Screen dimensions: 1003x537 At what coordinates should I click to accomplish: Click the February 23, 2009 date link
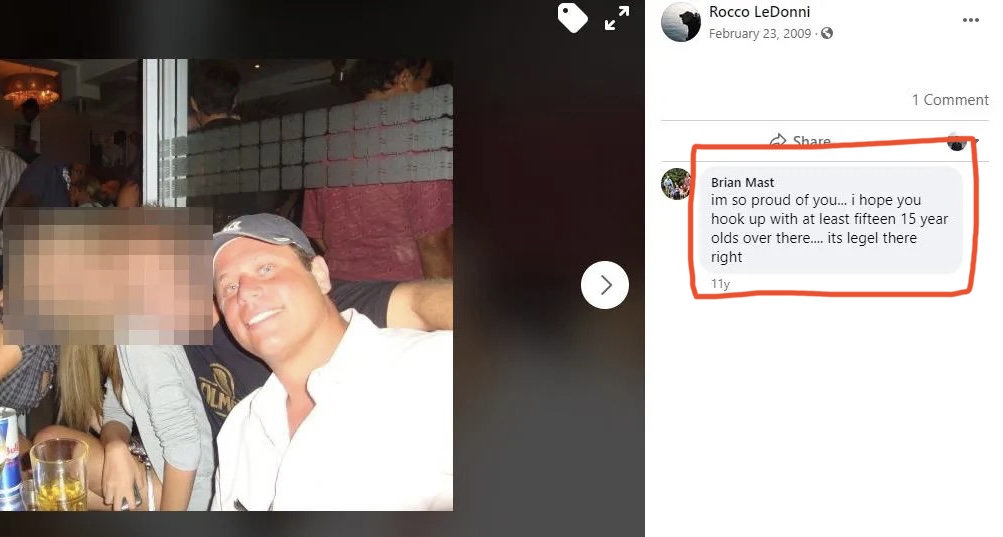tap(760, 33)
